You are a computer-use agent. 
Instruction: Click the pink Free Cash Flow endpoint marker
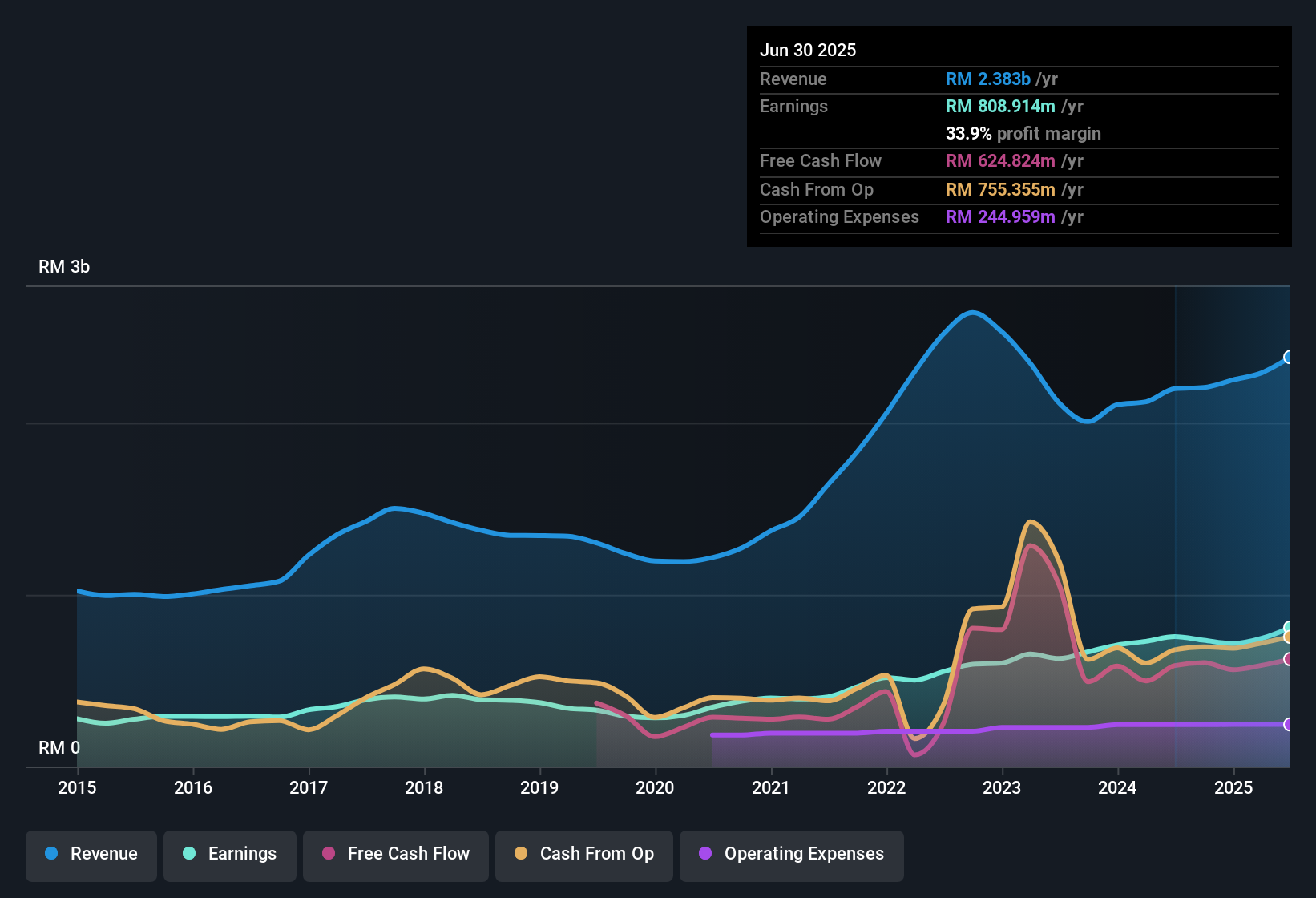[1288, 659]
